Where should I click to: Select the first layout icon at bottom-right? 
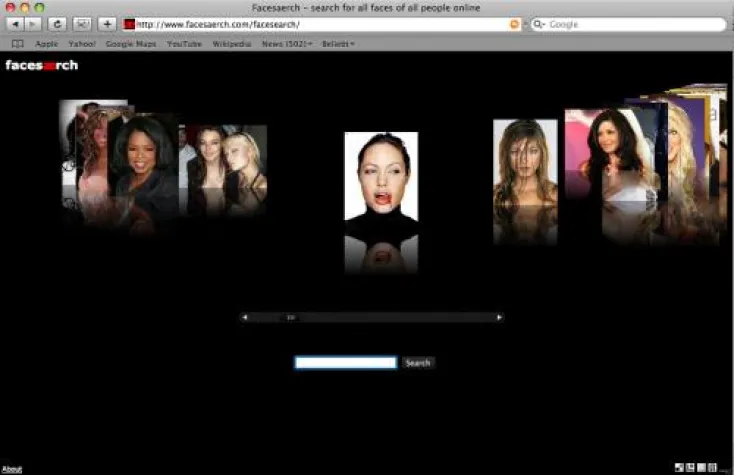click(x=680, y=467)
